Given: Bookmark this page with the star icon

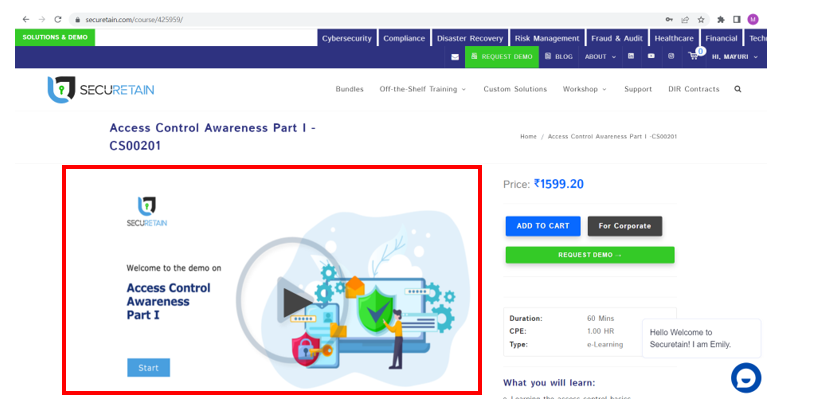Looking at the screenshot, I should [701, 20].
